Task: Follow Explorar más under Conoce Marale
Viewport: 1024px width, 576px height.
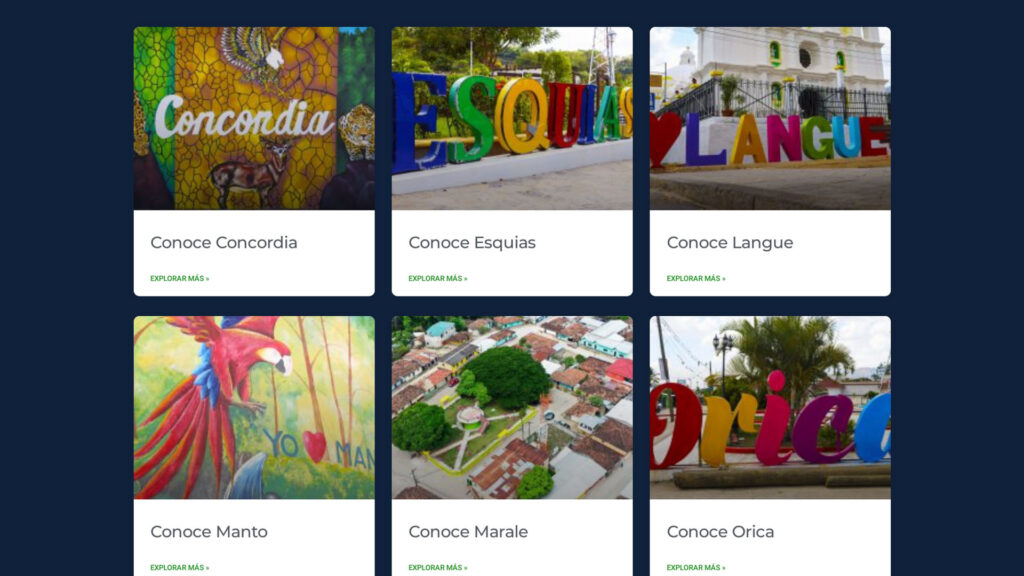Action: tap(438, 568)
